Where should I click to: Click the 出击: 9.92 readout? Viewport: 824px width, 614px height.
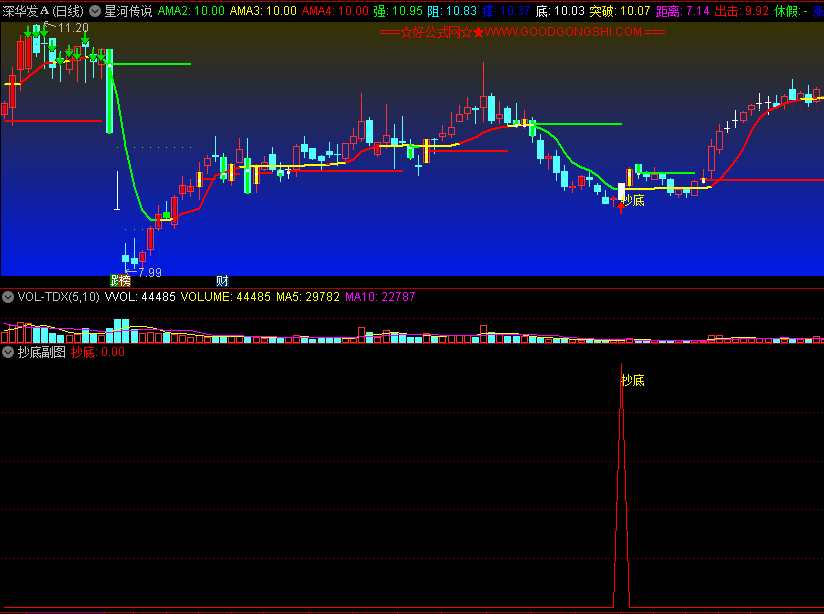pyautogui.click(x=742, y=11)
